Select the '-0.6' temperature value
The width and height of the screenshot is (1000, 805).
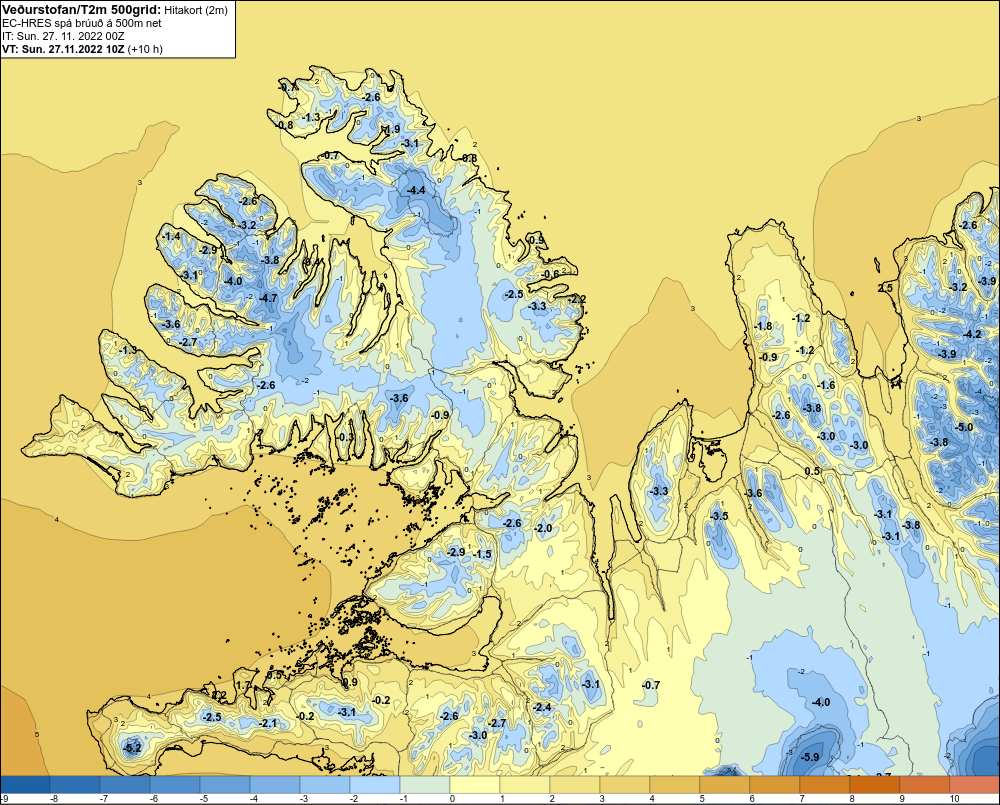[550, 274]
